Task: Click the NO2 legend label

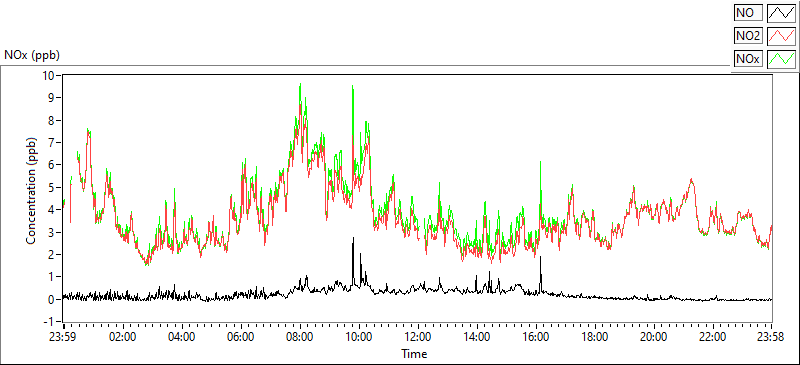Action: coord(748,36)
